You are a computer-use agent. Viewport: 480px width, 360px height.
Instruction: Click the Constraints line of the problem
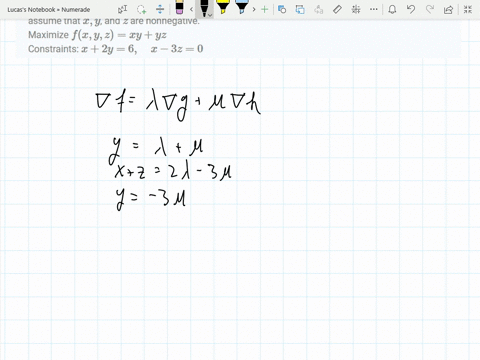pyautogui.click(x=116, y=49)
